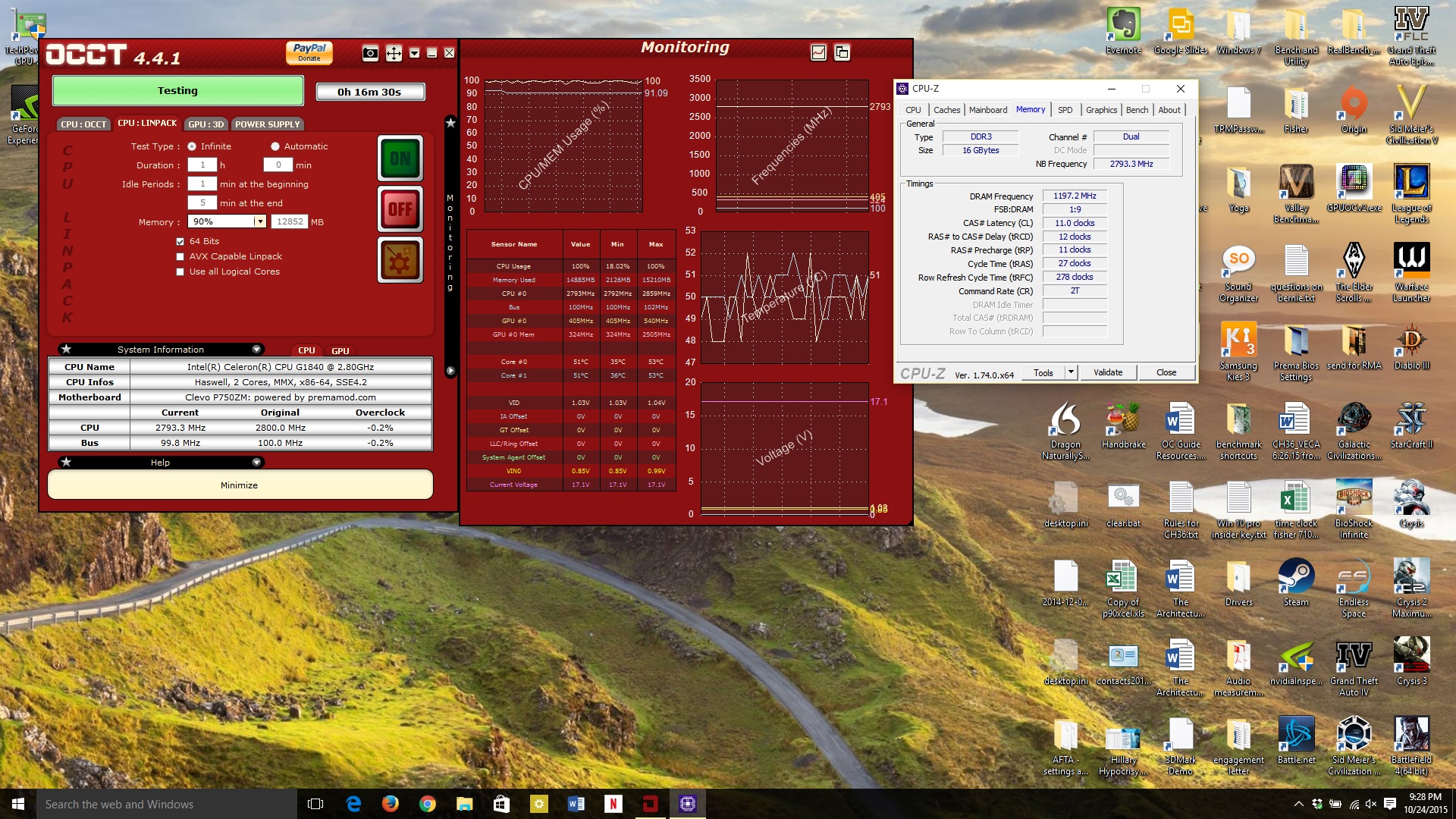Open the Steam desktop icon
1456x819 pixels.
click(1296, 583)
